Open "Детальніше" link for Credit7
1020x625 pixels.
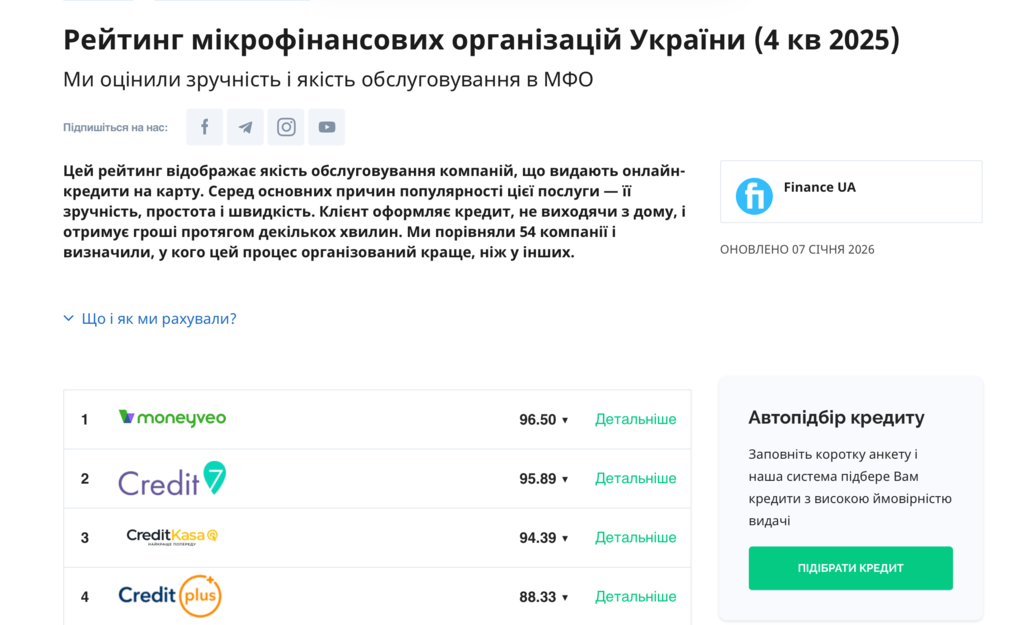pos(635,478)
